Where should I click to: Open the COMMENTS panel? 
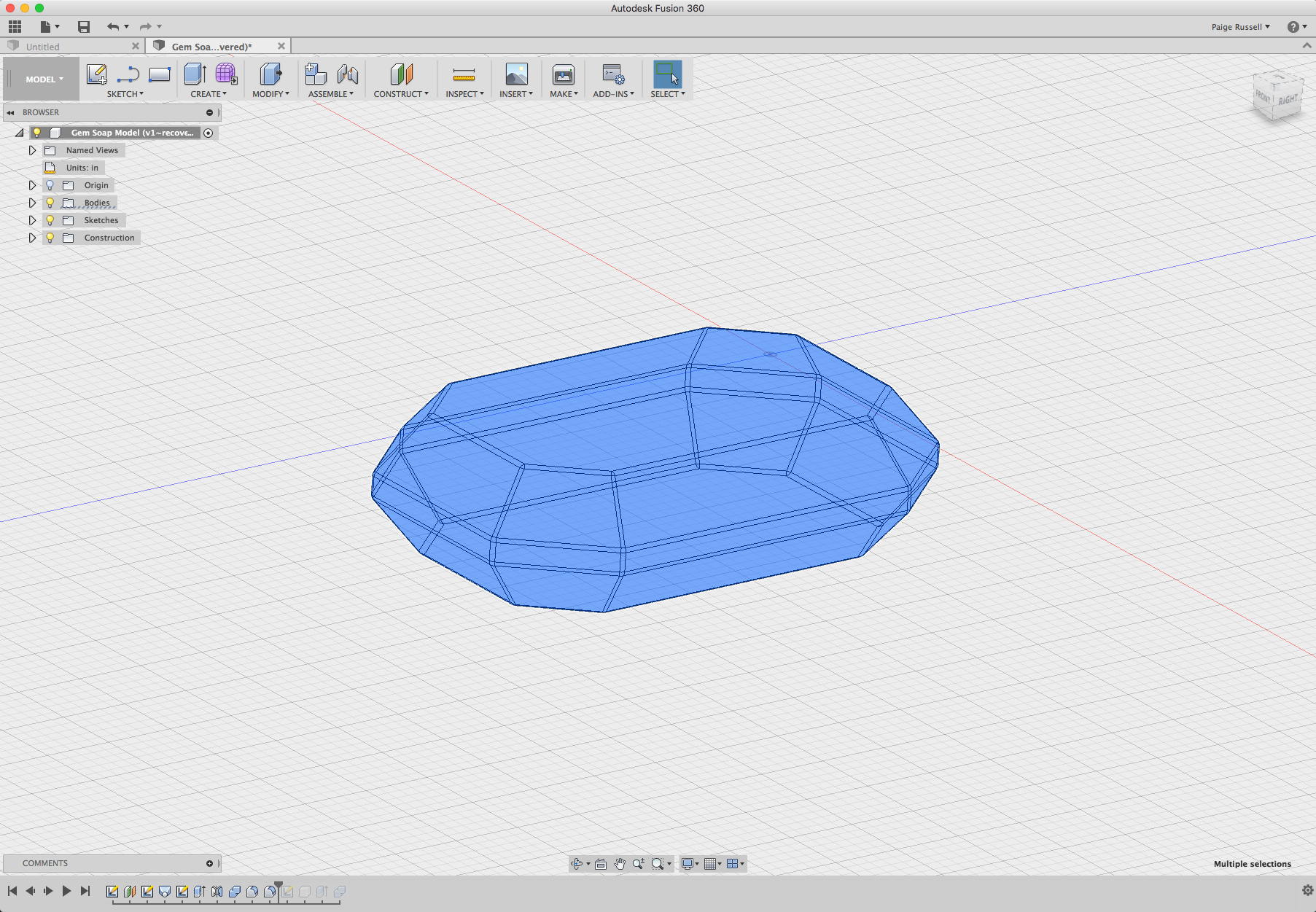tap(44, 862)
